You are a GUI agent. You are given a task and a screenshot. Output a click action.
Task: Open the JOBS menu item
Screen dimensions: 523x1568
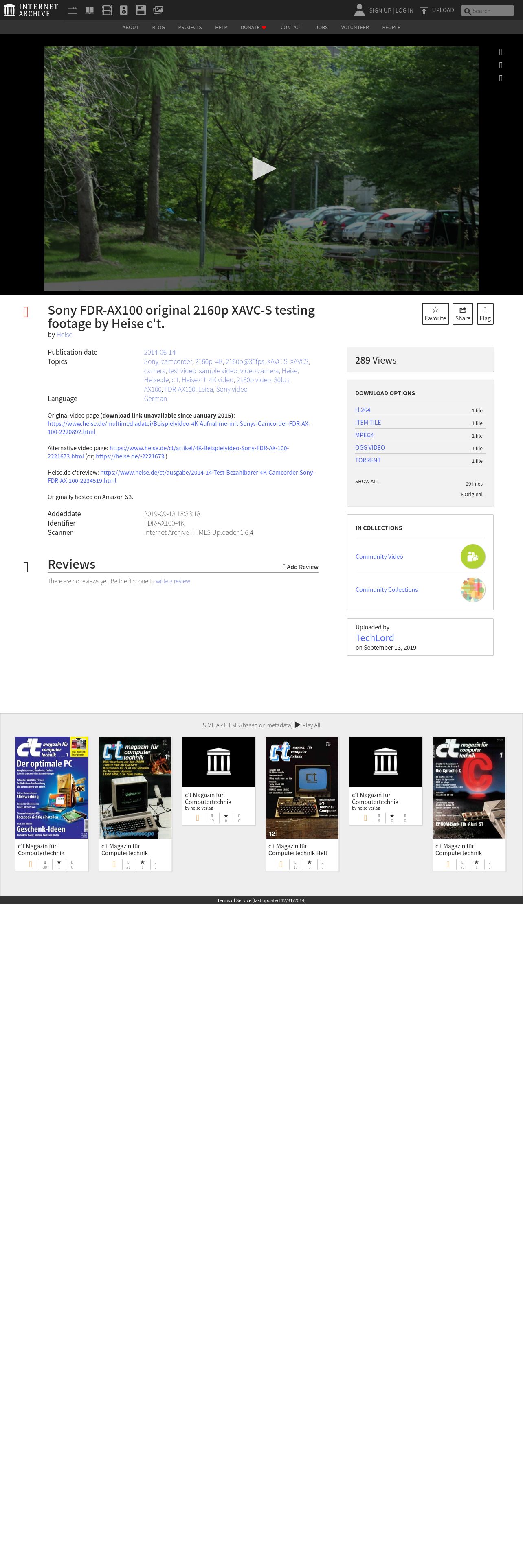[x=321, y=27]
